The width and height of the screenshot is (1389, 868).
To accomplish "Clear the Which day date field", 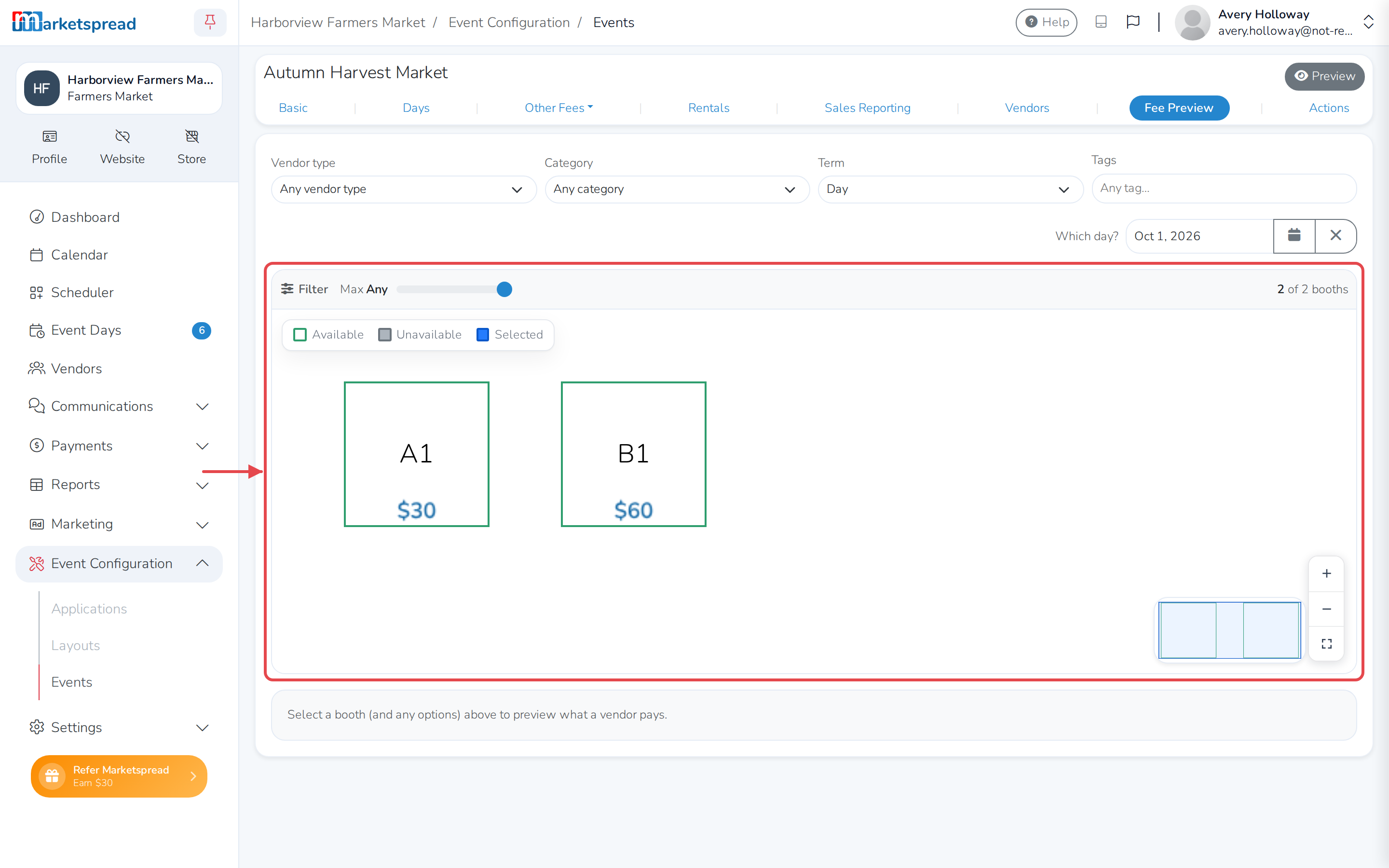I will 1335,236.
